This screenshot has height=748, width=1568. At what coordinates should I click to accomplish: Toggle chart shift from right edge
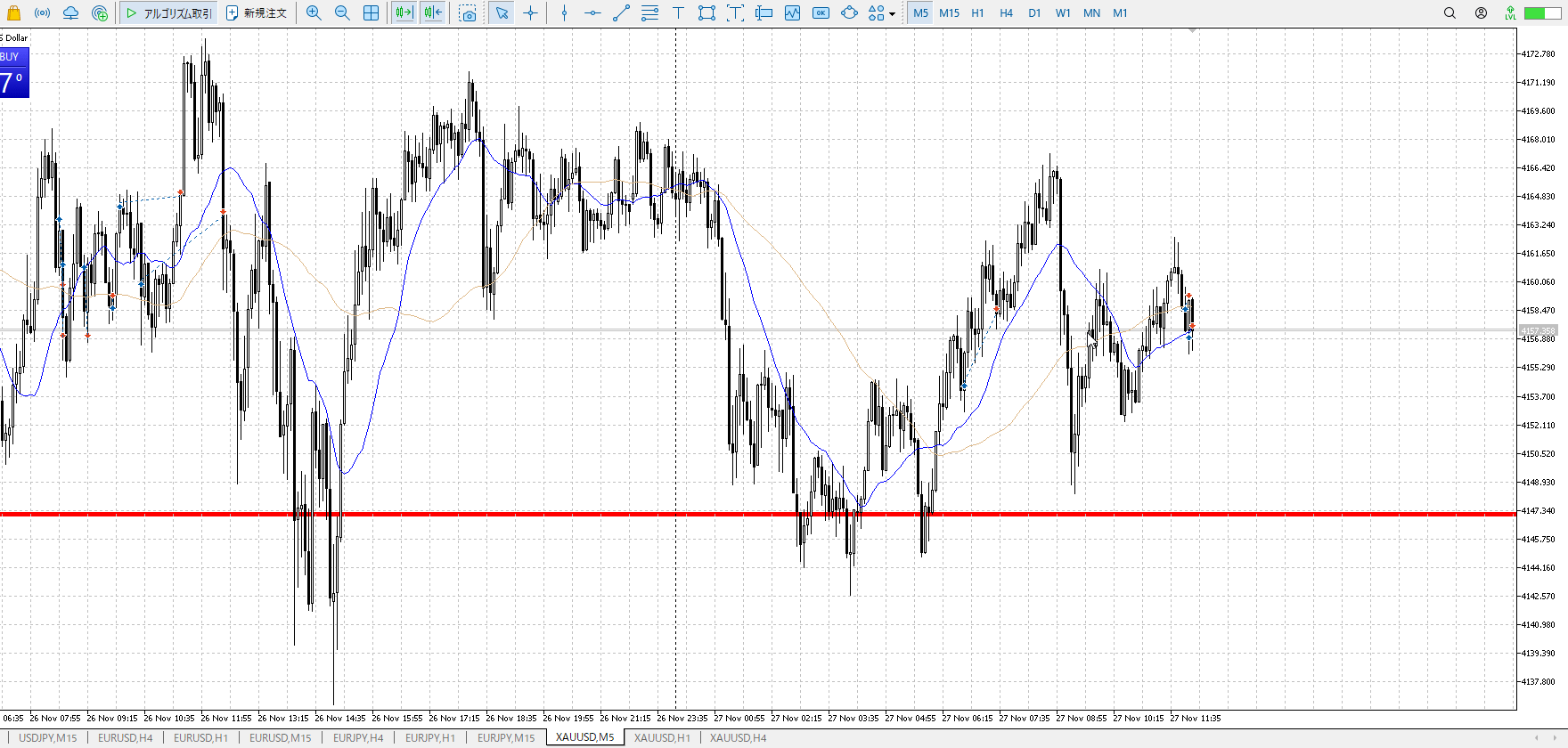[x=433, y=13]
